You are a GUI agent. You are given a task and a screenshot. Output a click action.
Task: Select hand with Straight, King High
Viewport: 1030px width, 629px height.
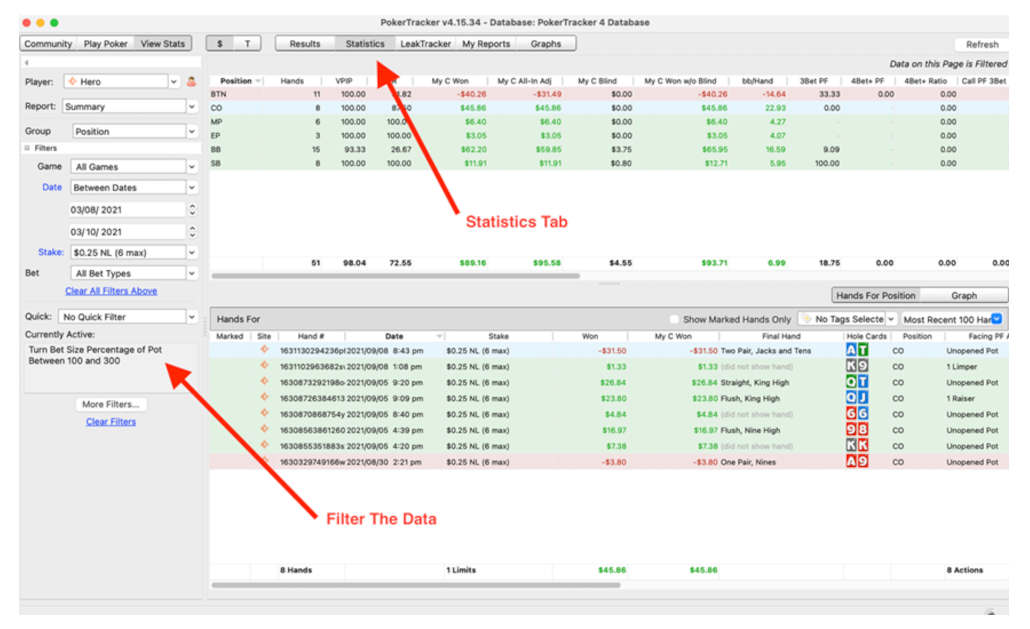pos(608,382)
